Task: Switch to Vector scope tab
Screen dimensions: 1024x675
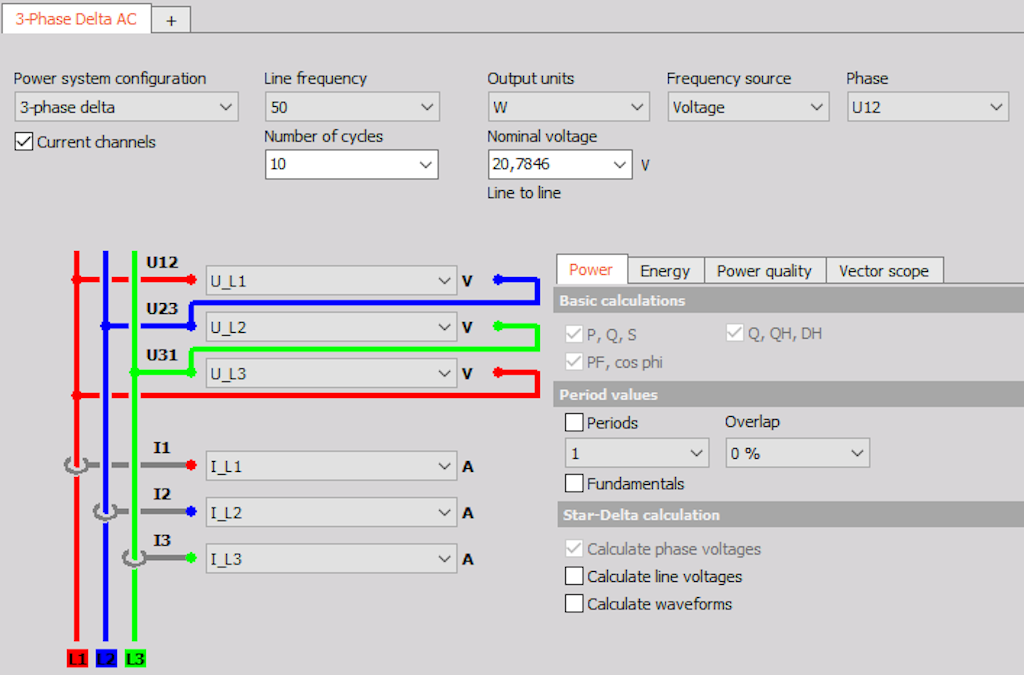Action: point(884,271)
